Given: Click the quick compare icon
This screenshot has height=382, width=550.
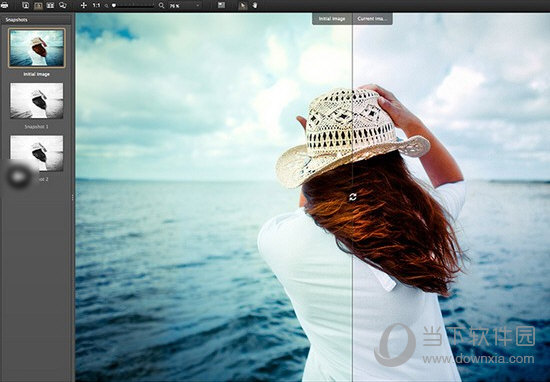Looking at the screenshot, I should (63, 5).
